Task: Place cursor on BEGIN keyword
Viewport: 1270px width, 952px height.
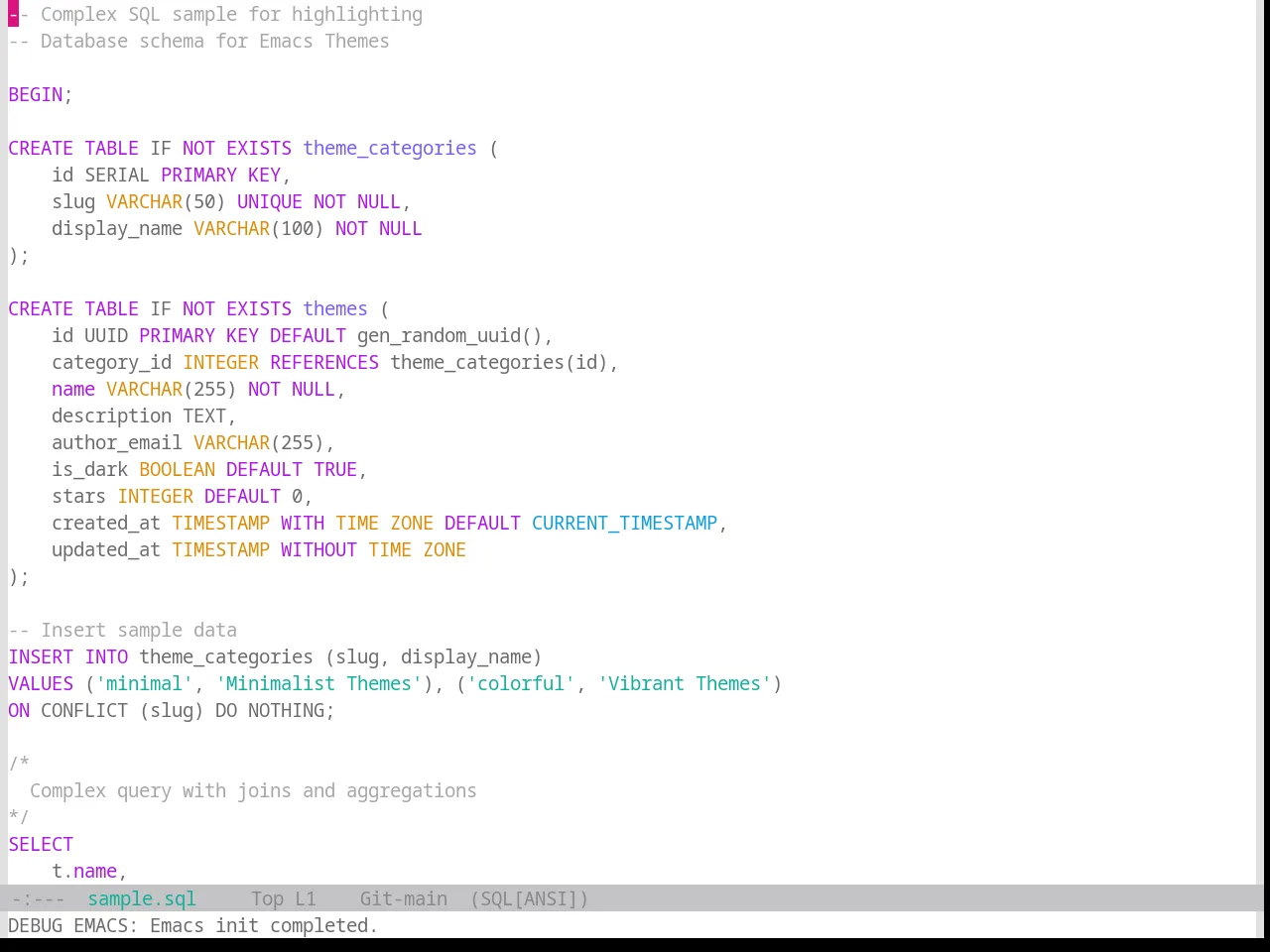Action: point(36,94)
